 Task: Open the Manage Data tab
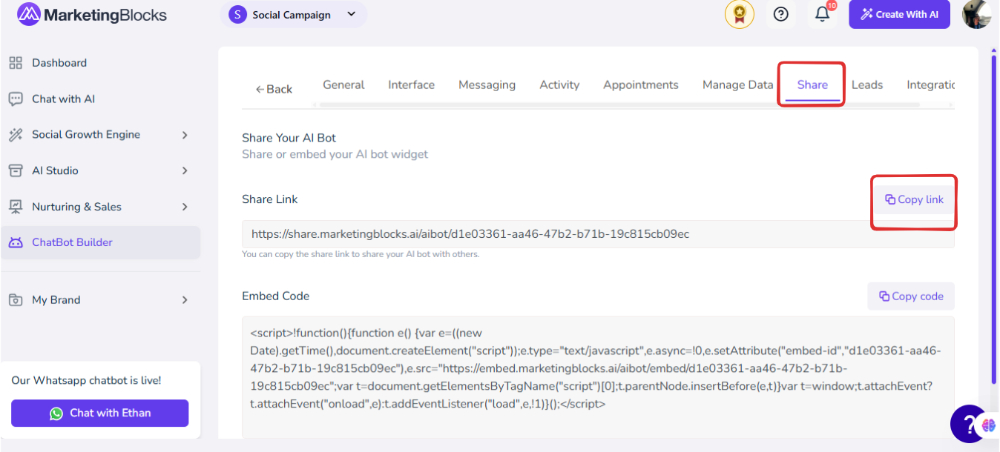738,85
